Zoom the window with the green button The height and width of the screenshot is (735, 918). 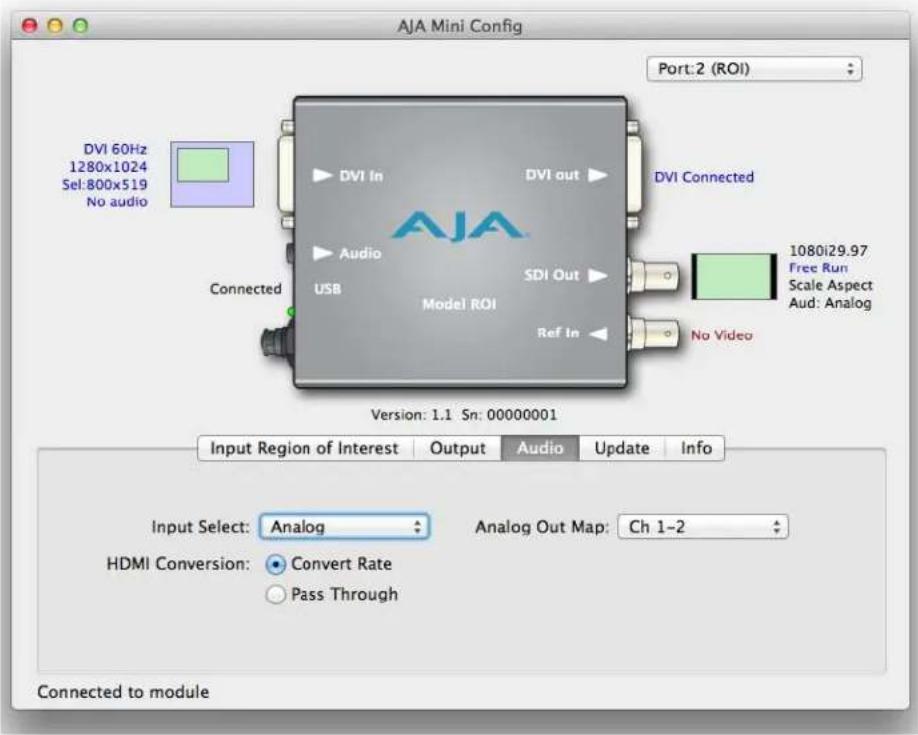pos(81,26)
